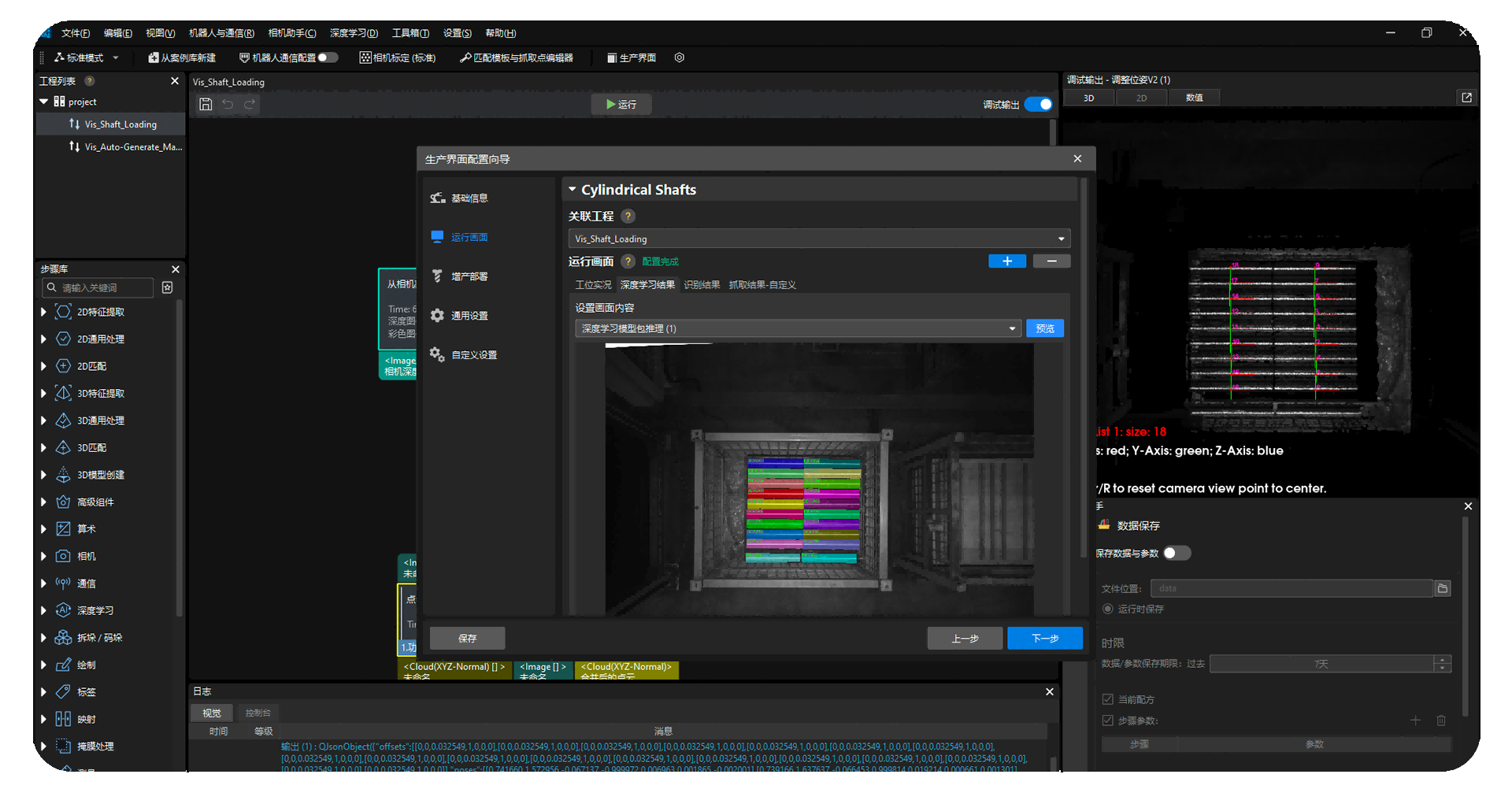1512x789 pixels.
Task: Expand the 3D匹配 category arrow
Action: [x=43, y=448]
